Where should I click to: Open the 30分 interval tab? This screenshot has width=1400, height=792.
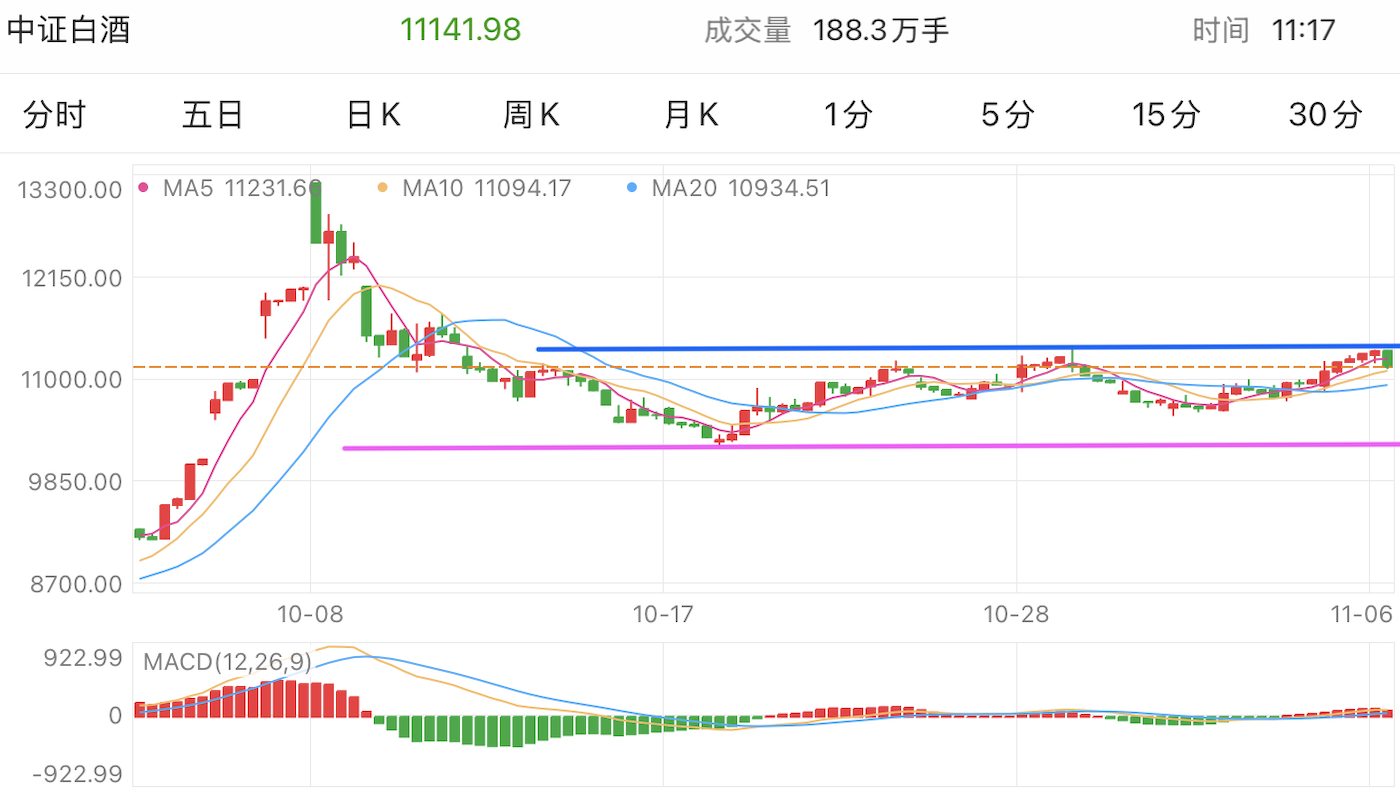(1325, 115)
